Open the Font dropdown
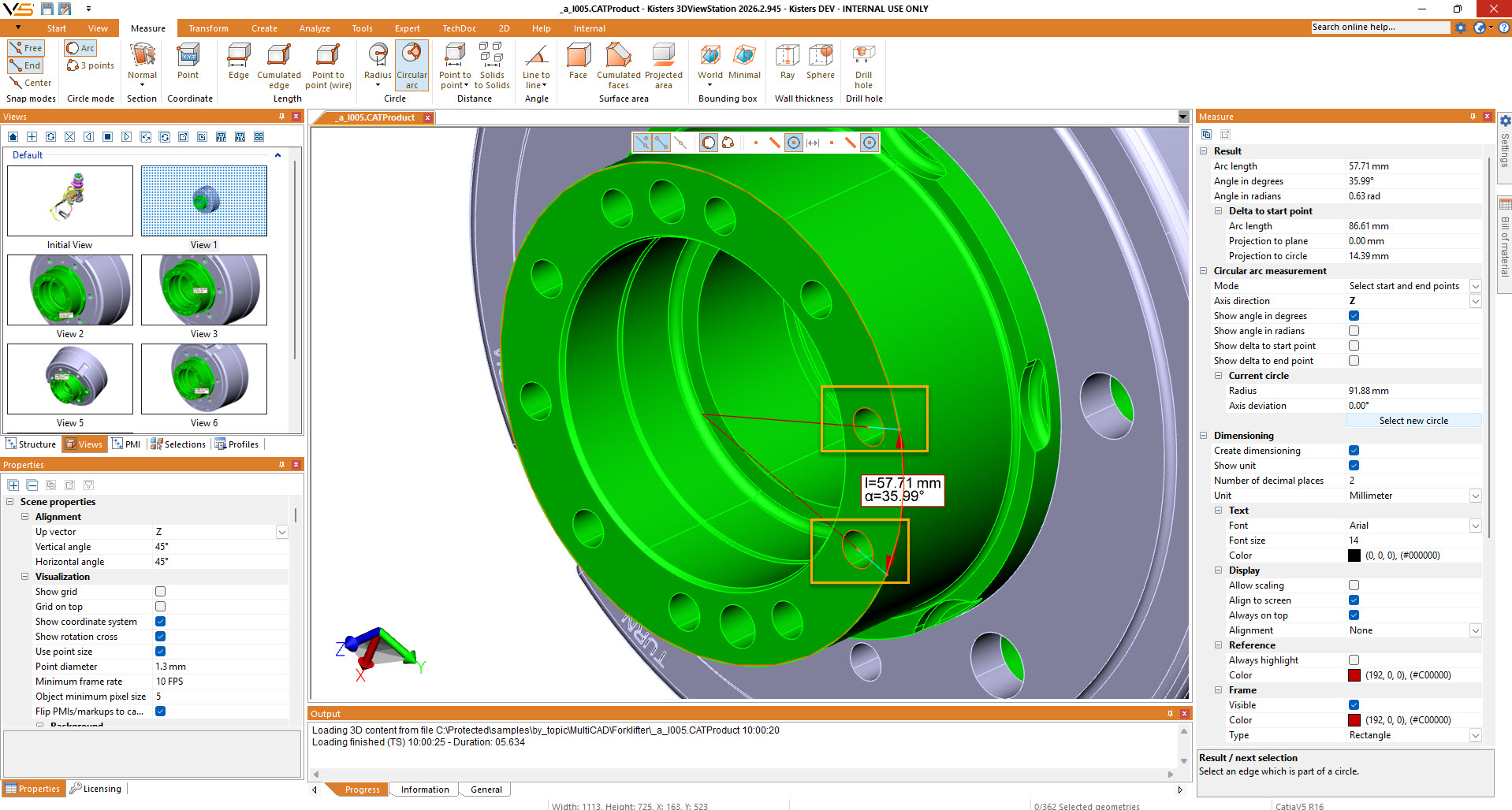 point(1475,526)
